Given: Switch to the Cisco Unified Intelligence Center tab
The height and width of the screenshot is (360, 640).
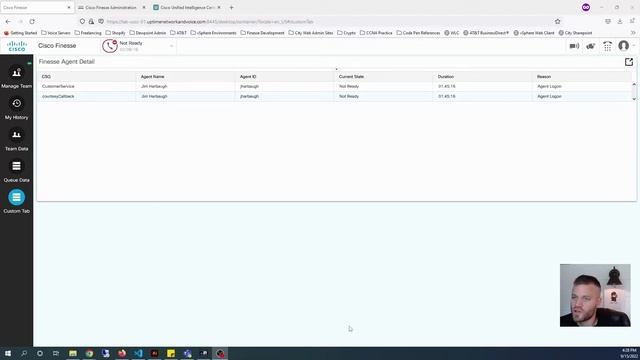Looking at the screenshot, I should (x=187, y=7).
